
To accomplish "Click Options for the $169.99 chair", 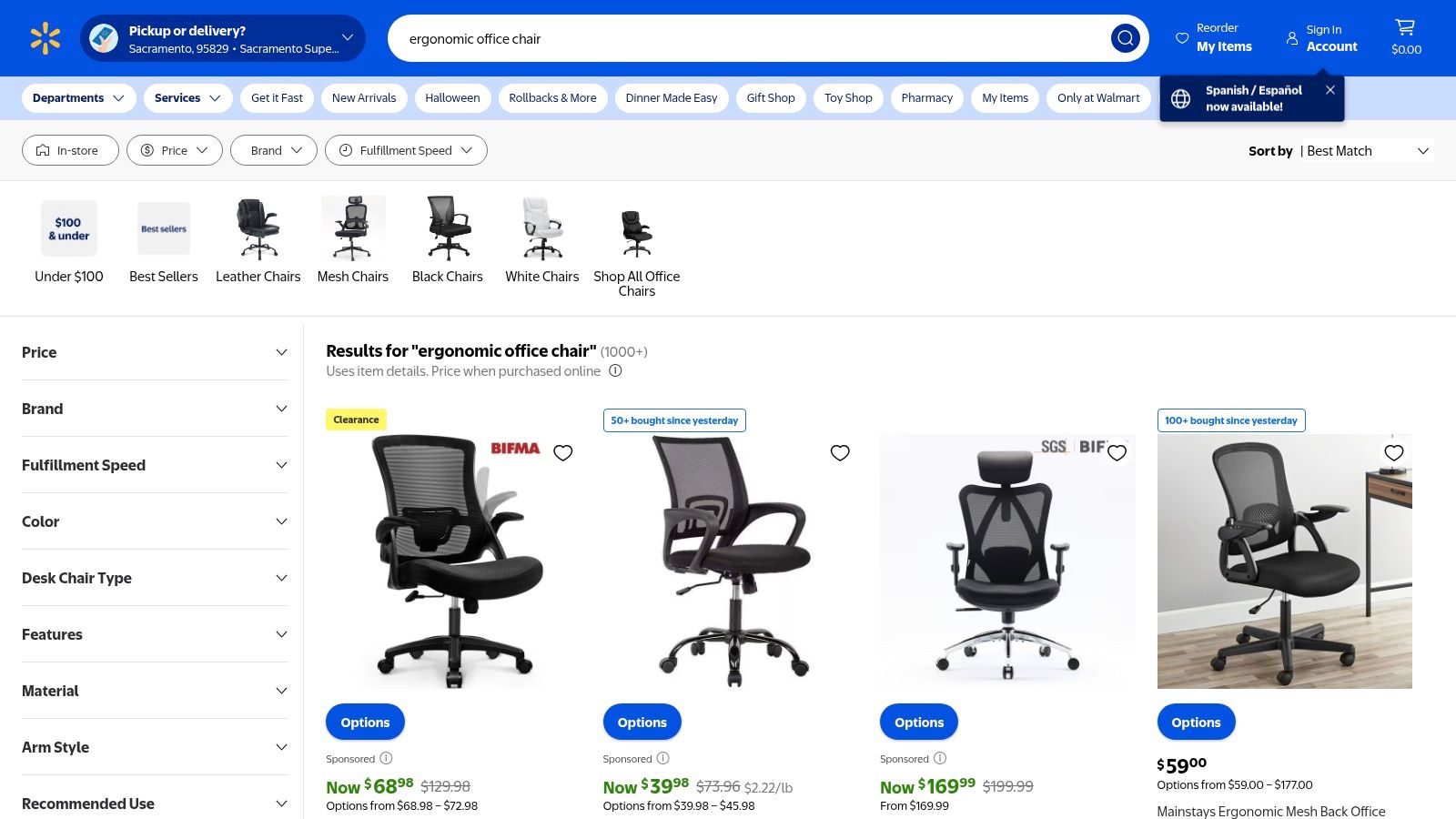I will (919, 722).
